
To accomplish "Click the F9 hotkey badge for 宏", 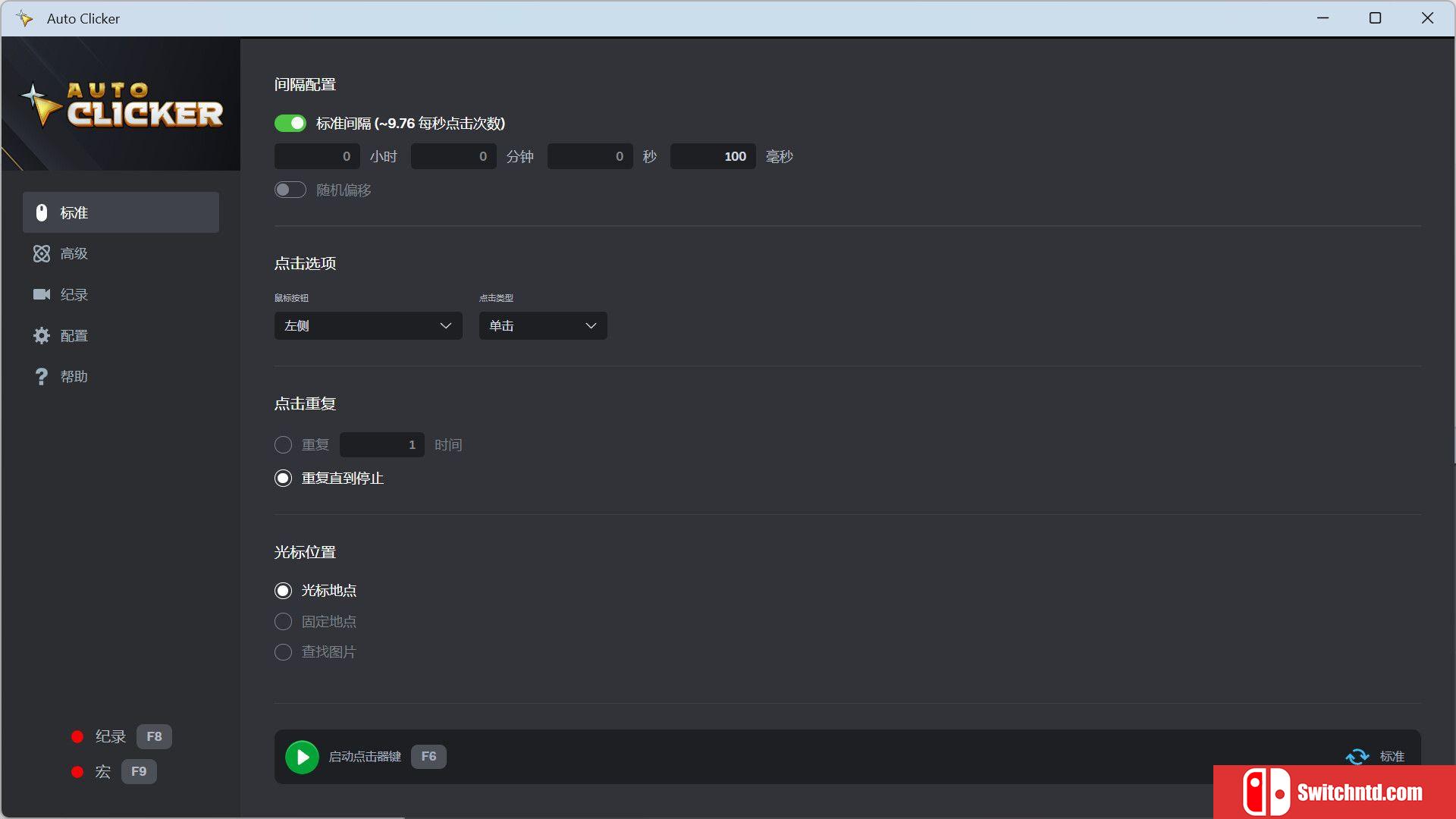I will tap(139, 772).
